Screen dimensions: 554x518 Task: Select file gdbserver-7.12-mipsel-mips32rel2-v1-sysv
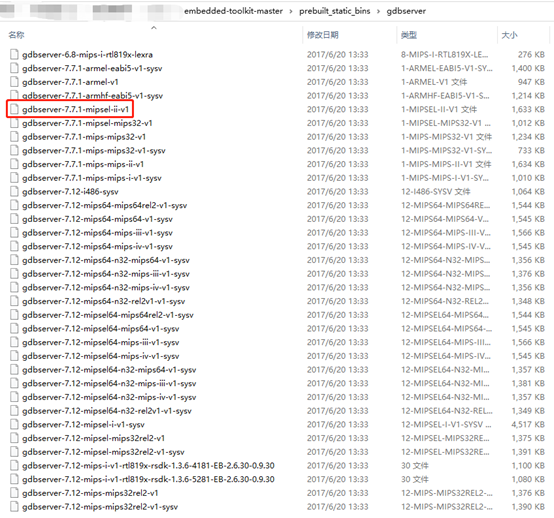click(x=103, y=452)
